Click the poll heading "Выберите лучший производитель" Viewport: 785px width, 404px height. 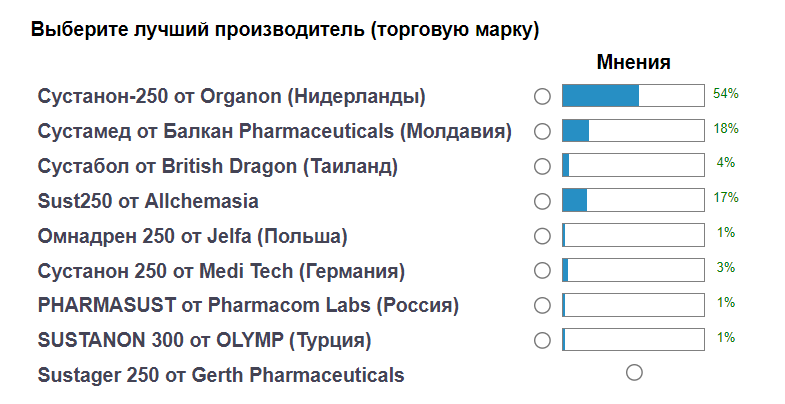pos(285,29)
